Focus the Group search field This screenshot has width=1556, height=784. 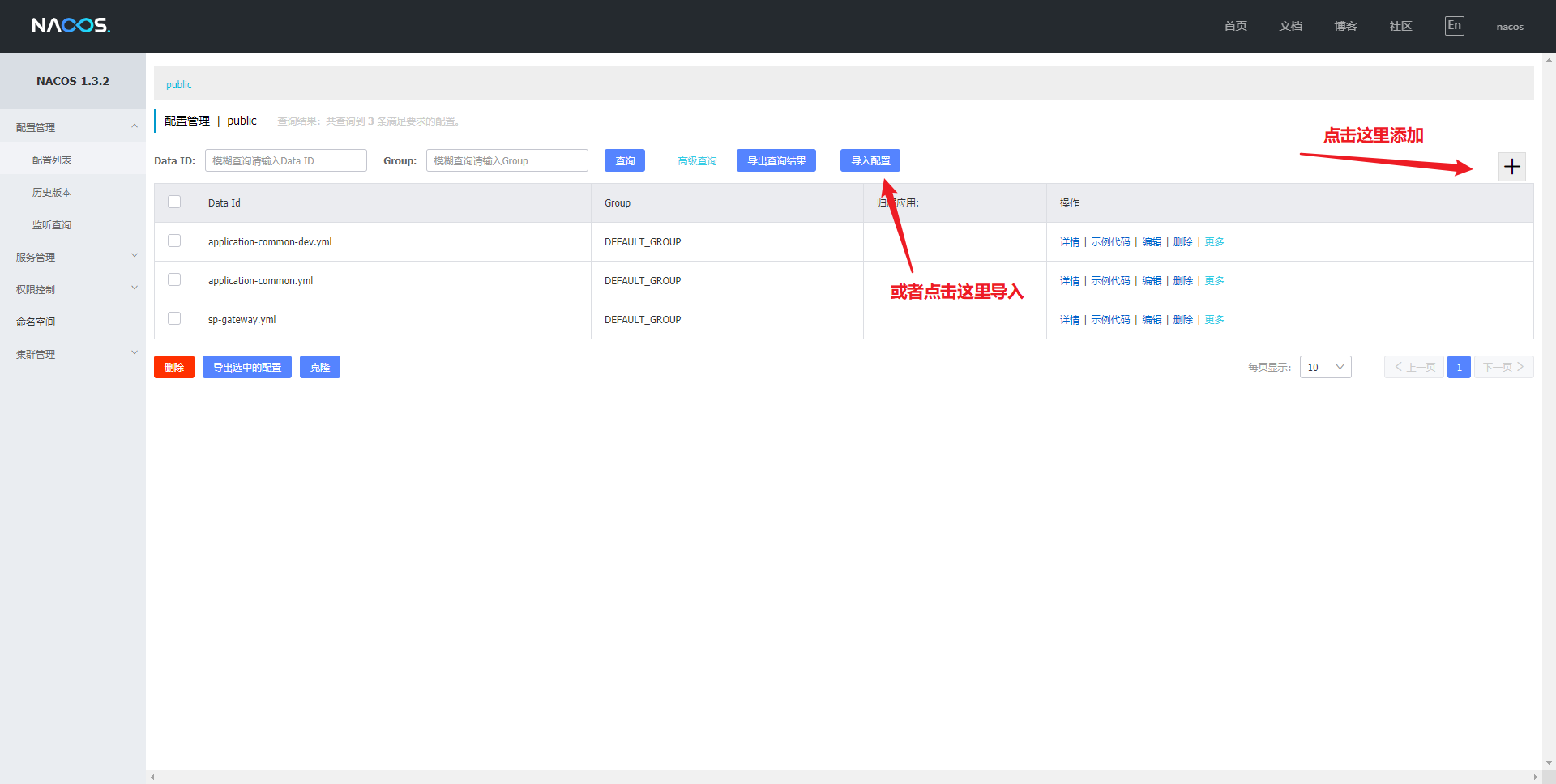pos(507,160)
